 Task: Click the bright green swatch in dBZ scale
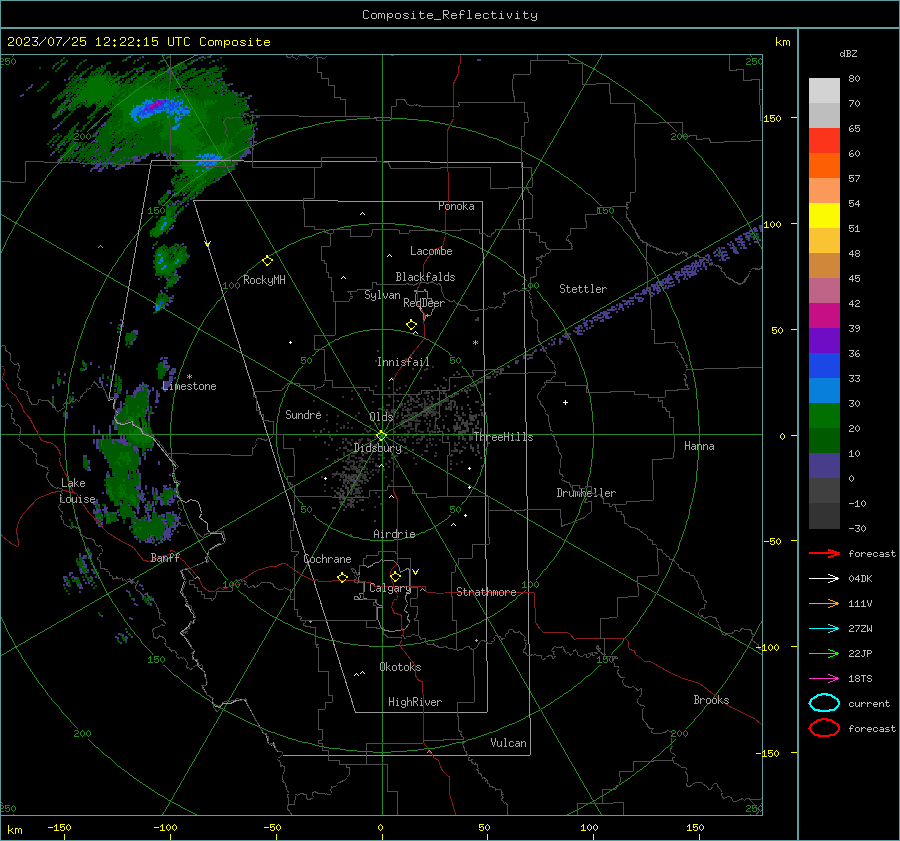pos(824,415)
